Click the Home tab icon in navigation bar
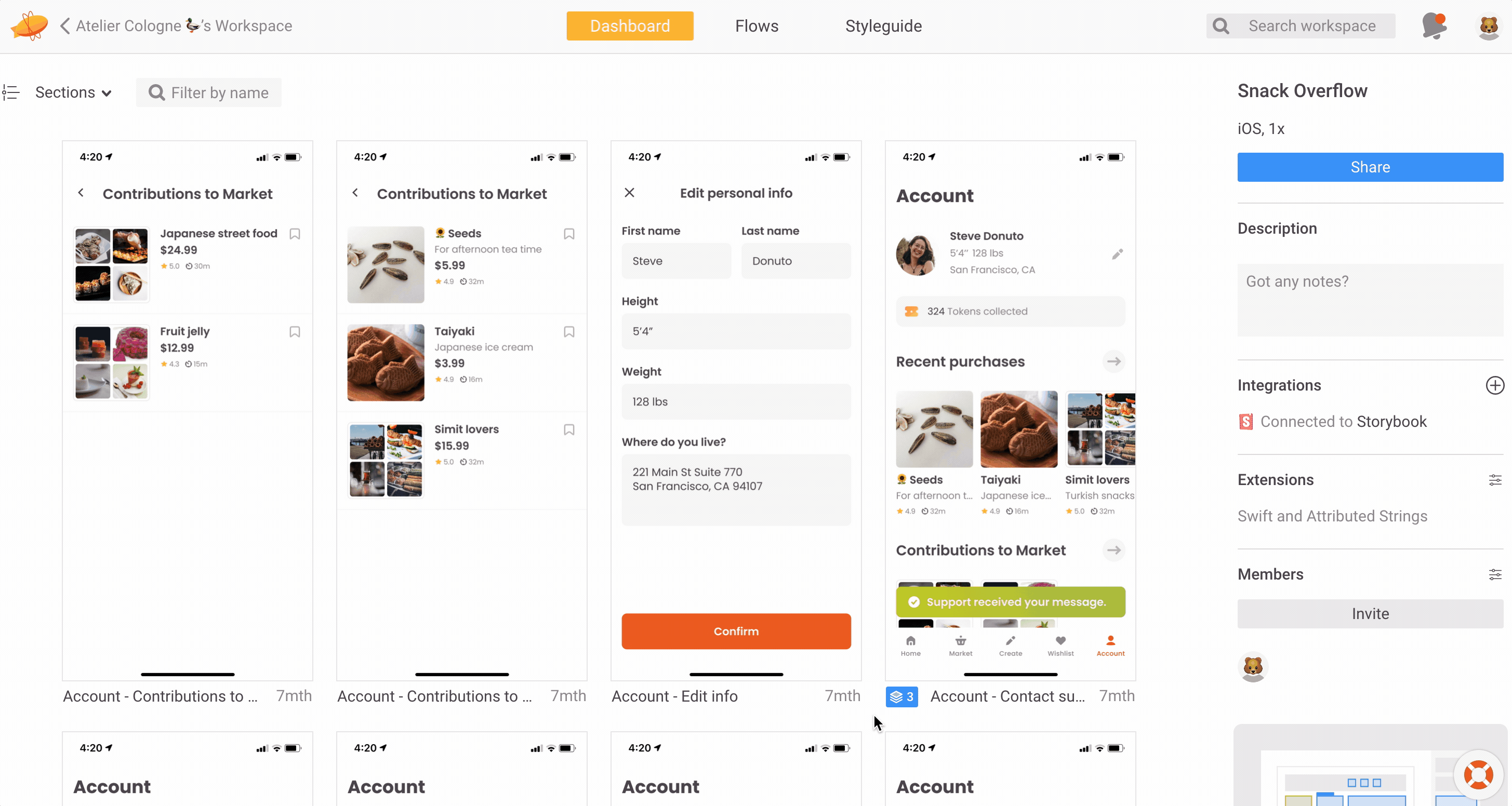Viewport: 1512px width, 806px height. click(x=911, y=640)
